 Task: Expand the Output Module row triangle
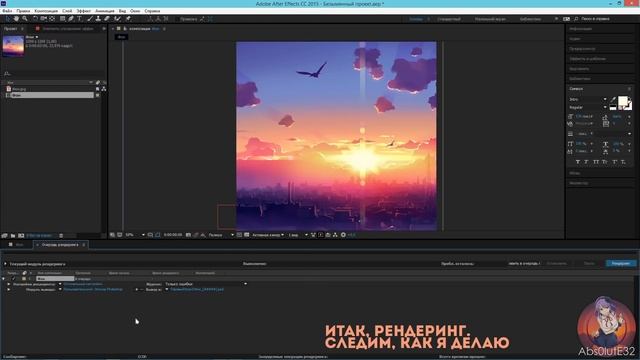[x=9, y=289]
